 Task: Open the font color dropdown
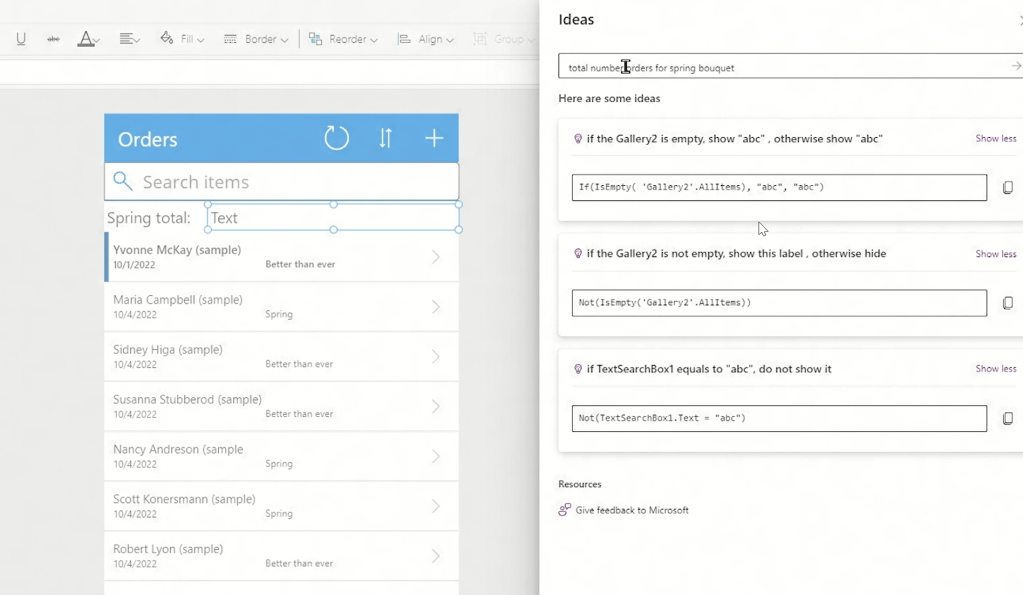(x=89, y=39)
